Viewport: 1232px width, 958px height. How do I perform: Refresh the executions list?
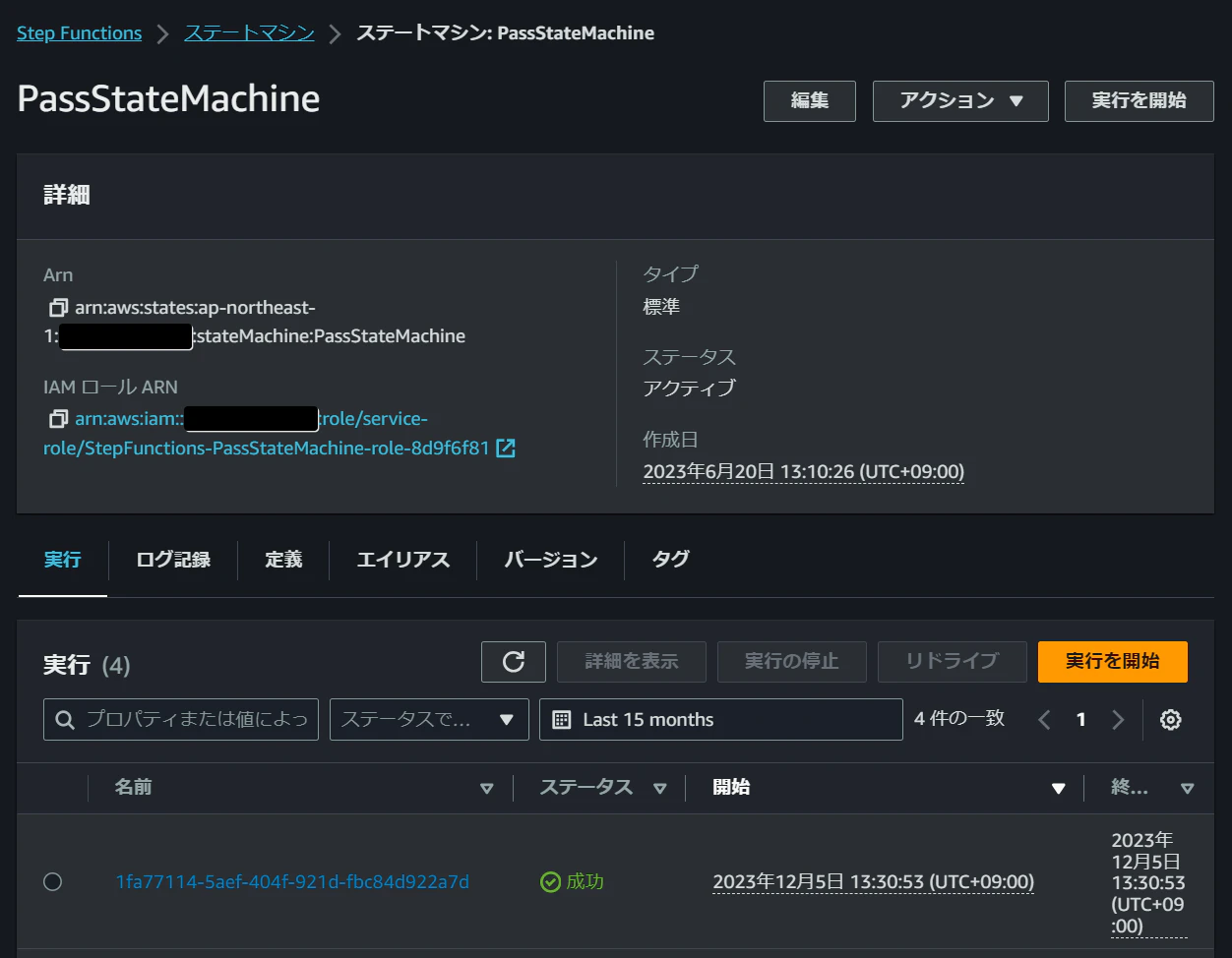pos(514,662)
